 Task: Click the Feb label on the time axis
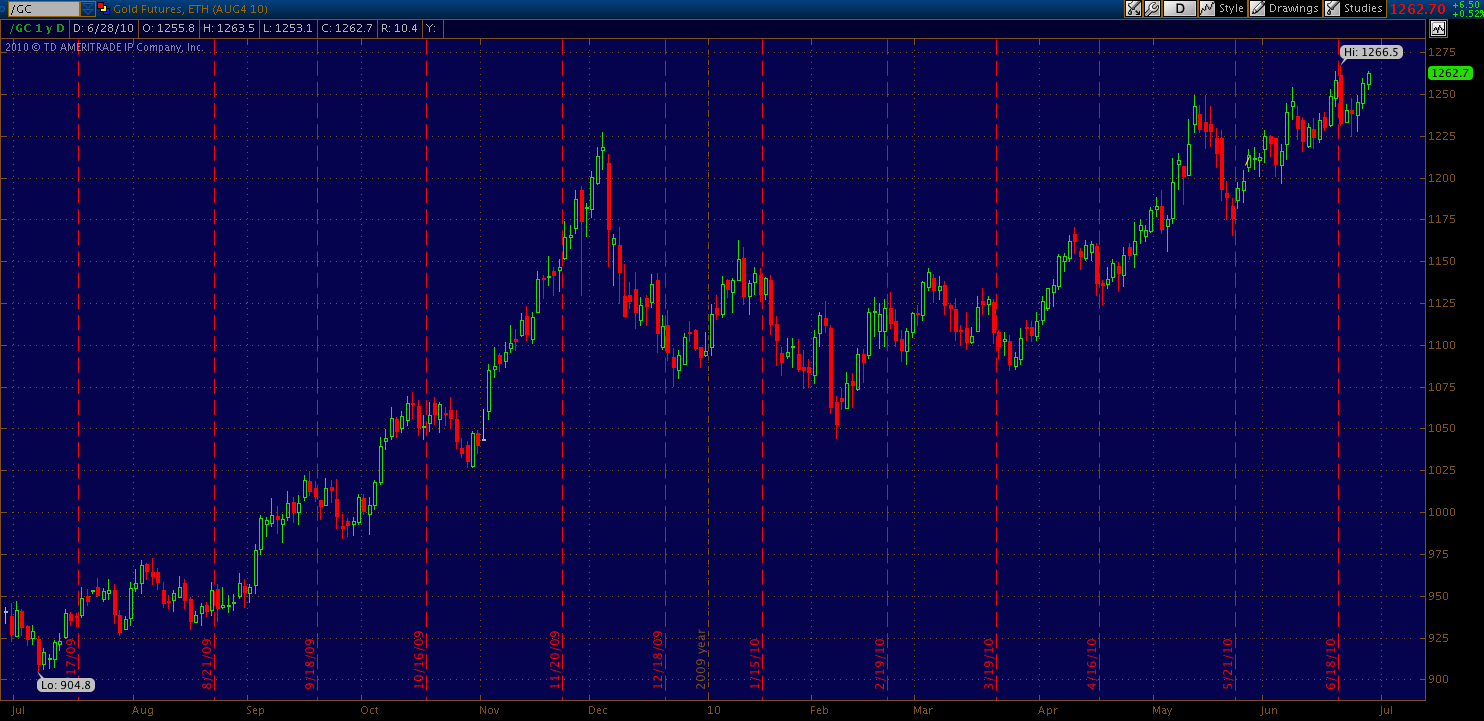[819, 710]
